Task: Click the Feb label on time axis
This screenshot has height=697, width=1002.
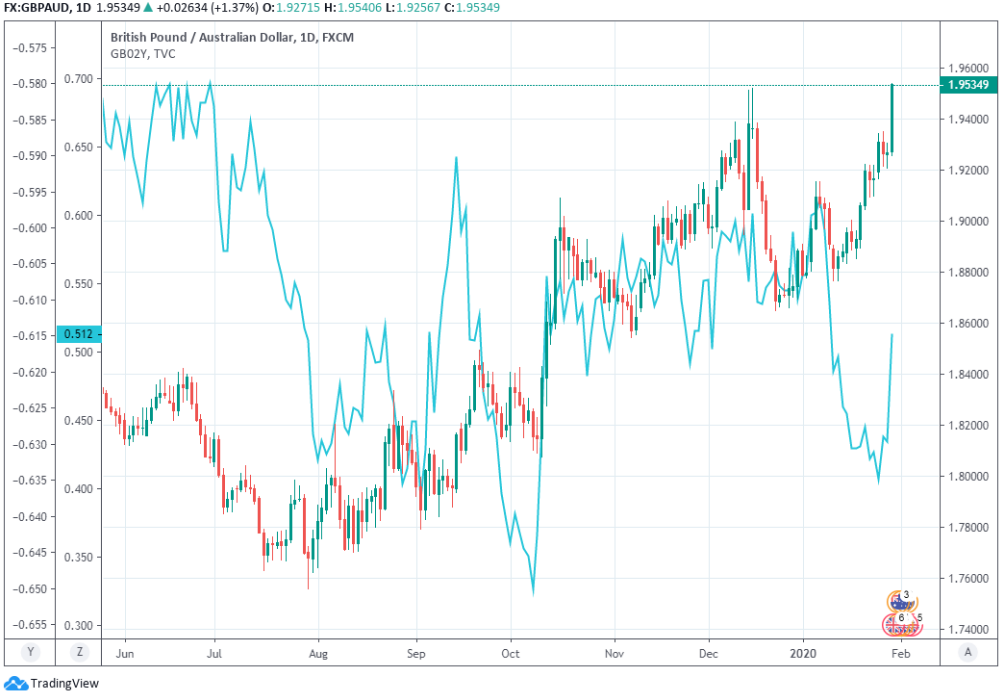Action: pos(900,654)
